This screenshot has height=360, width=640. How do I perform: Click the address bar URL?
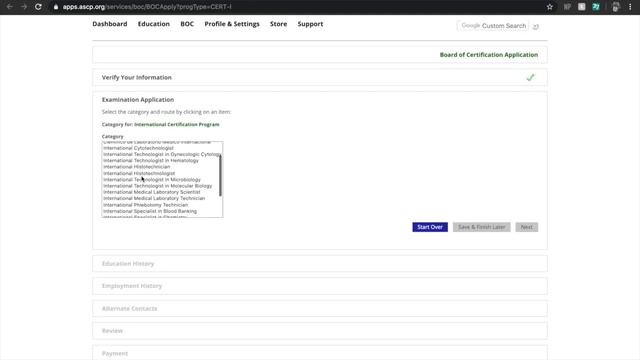tap(147, 7)
